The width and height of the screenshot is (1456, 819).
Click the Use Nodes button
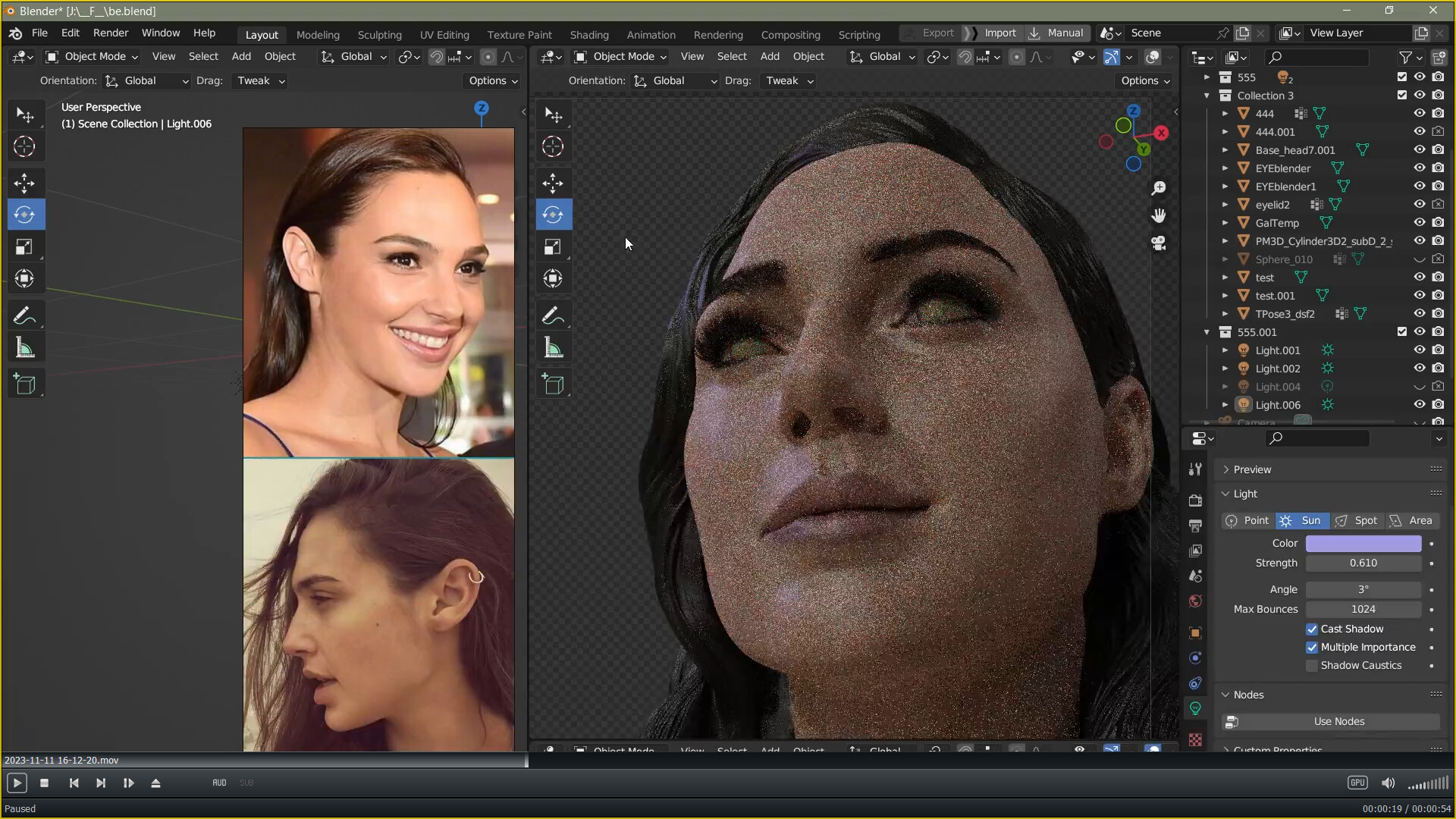pyautogui.click(x=1340, y=721)
